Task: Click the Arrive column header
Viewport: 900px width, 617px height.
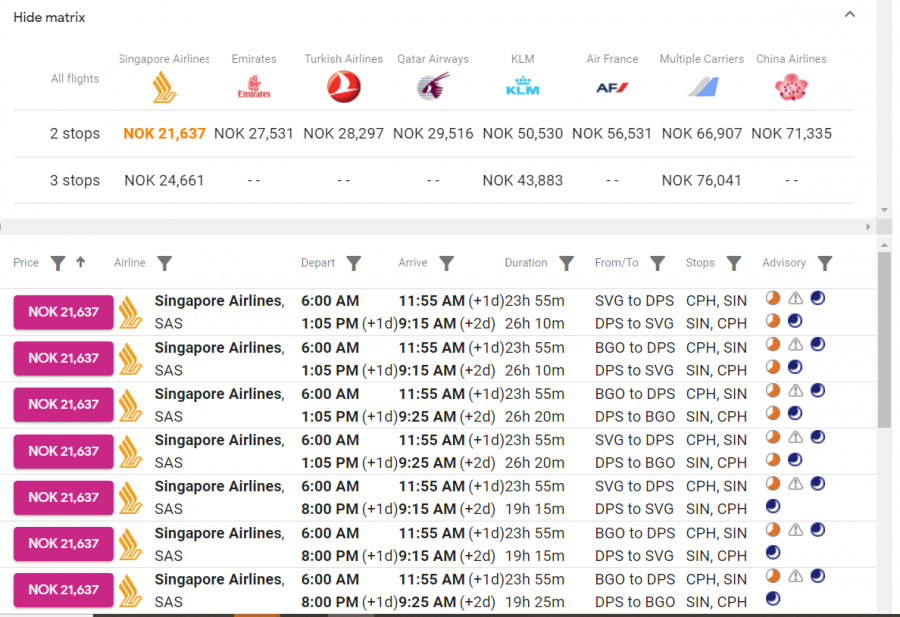Action: [x=413, y=263]
